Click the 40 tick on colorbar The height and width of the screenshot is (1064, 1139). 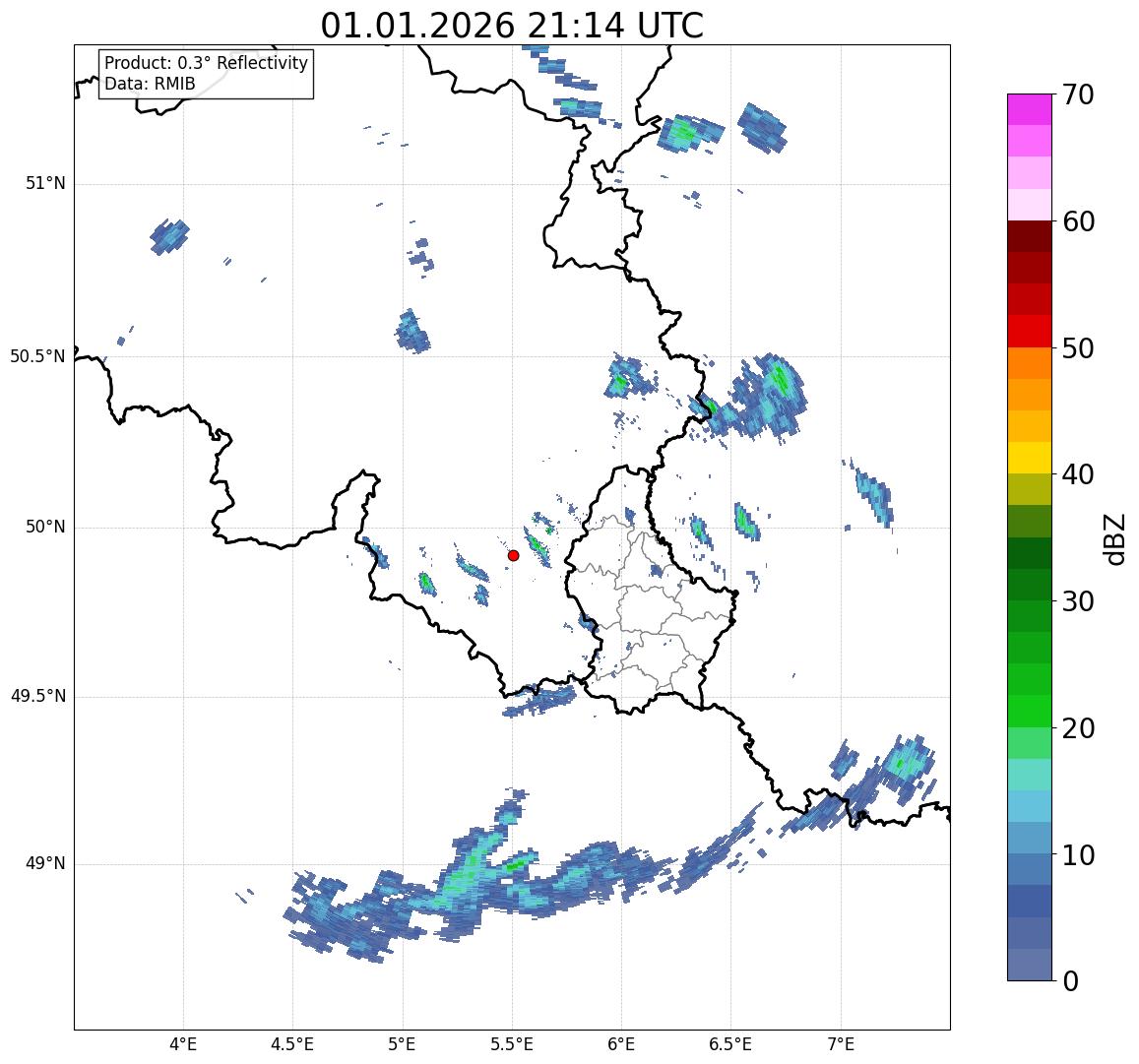[x=1078, y=475]
